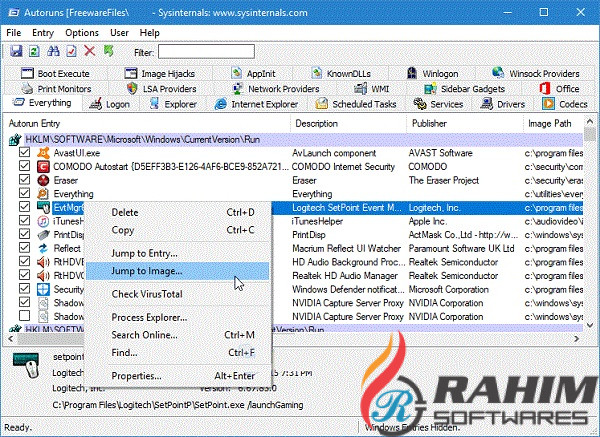Click the red X Delete toolbar icon
This screenshot has height=437, width=600.
pos(90,51)
